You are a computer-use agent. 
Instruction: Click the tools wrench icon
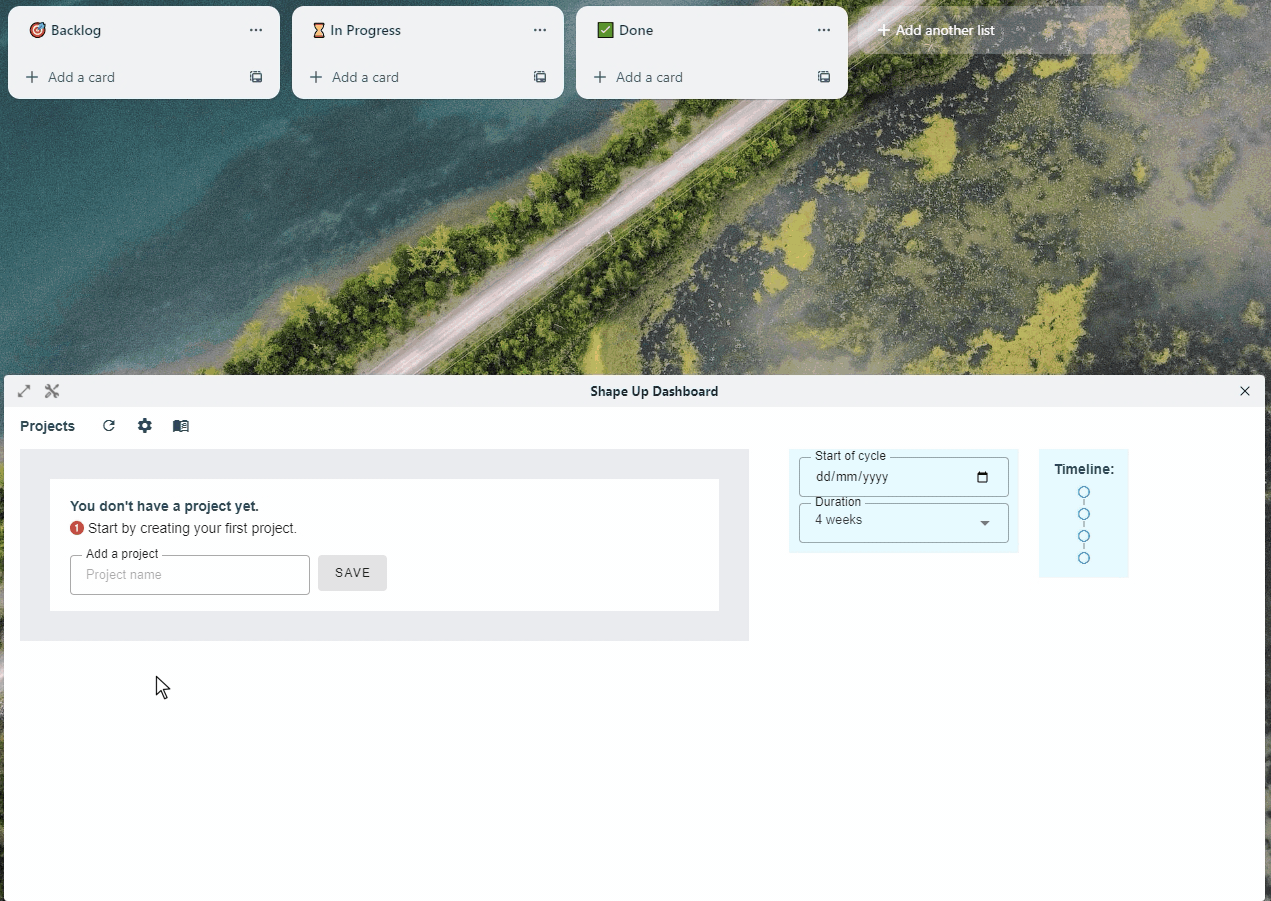point(51,391)
